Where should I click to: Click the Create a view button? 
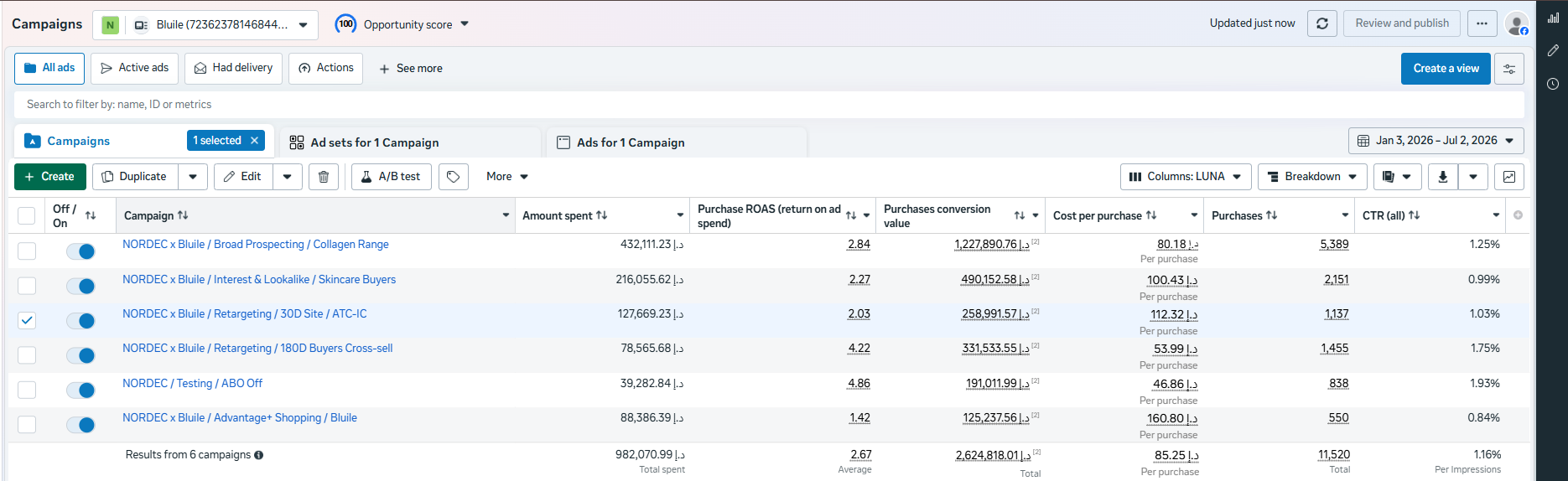coord(1446,69)
